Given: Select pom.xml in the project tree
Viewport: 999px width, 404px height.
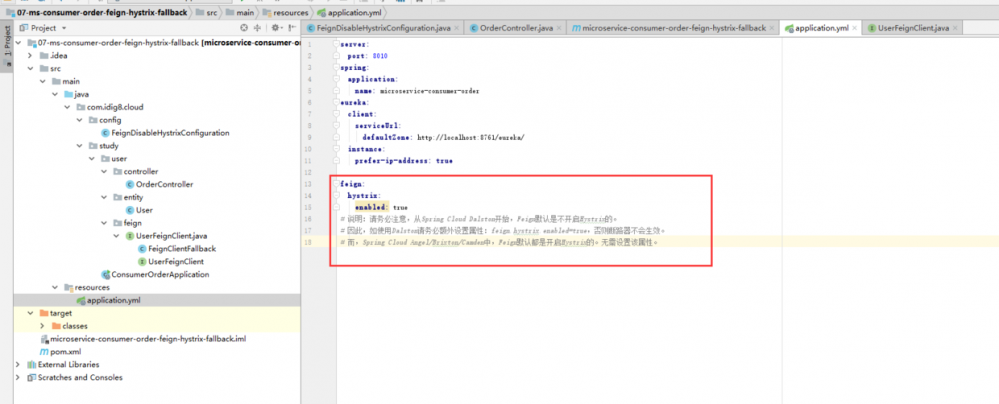Looking at the screenshot, I should click(61, 352).
